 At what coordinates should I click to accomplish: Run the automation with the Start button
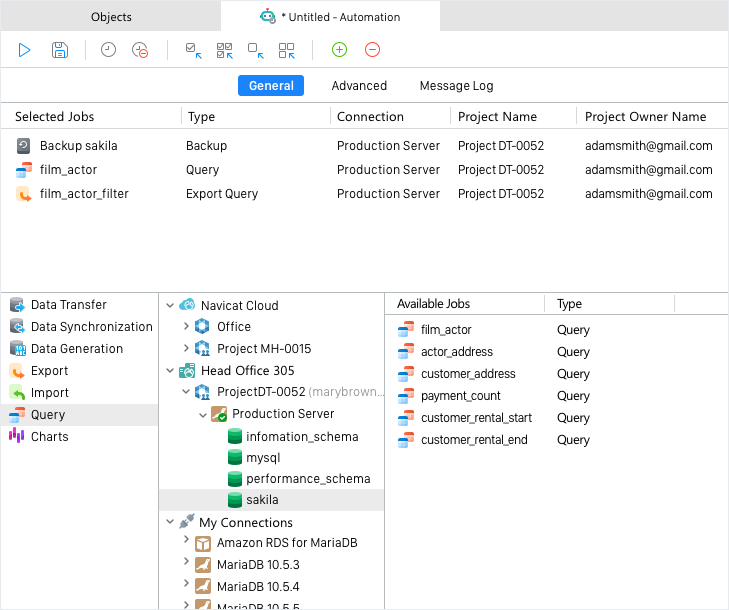[24, 50]
